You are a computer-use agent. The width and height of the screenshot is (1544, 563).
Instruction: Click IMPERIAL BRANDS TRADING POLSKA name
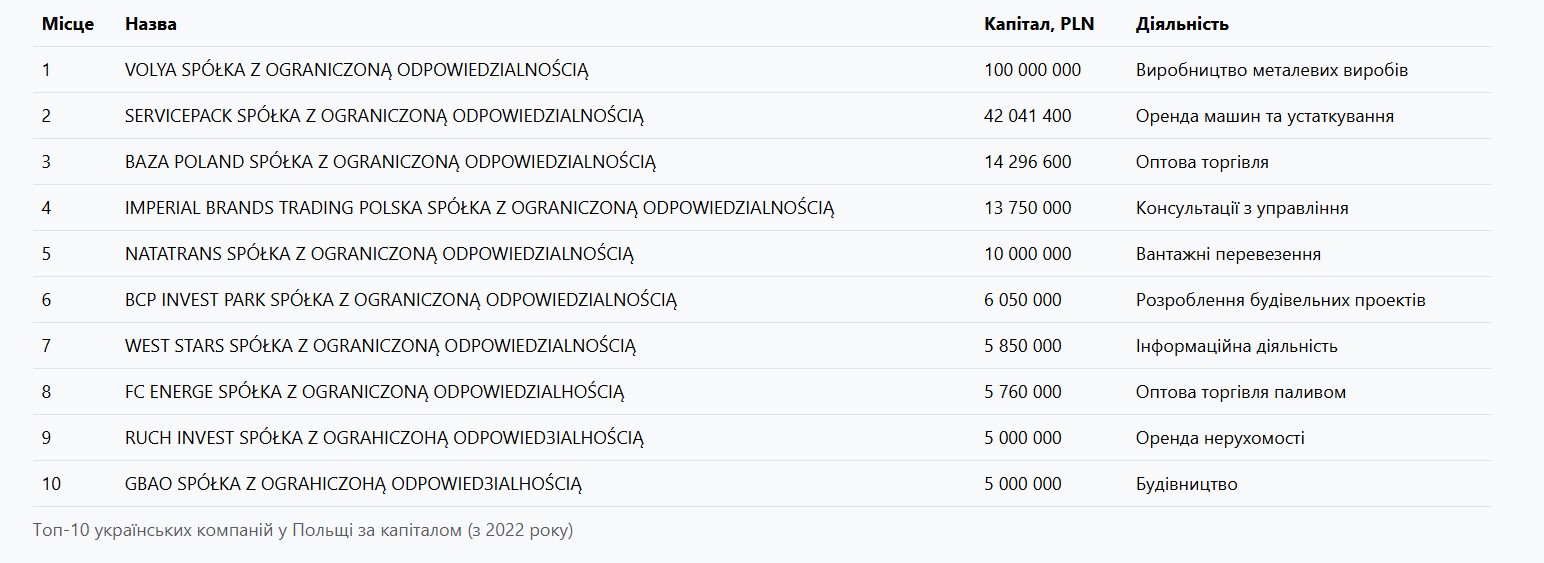click(x=479, y=208)
